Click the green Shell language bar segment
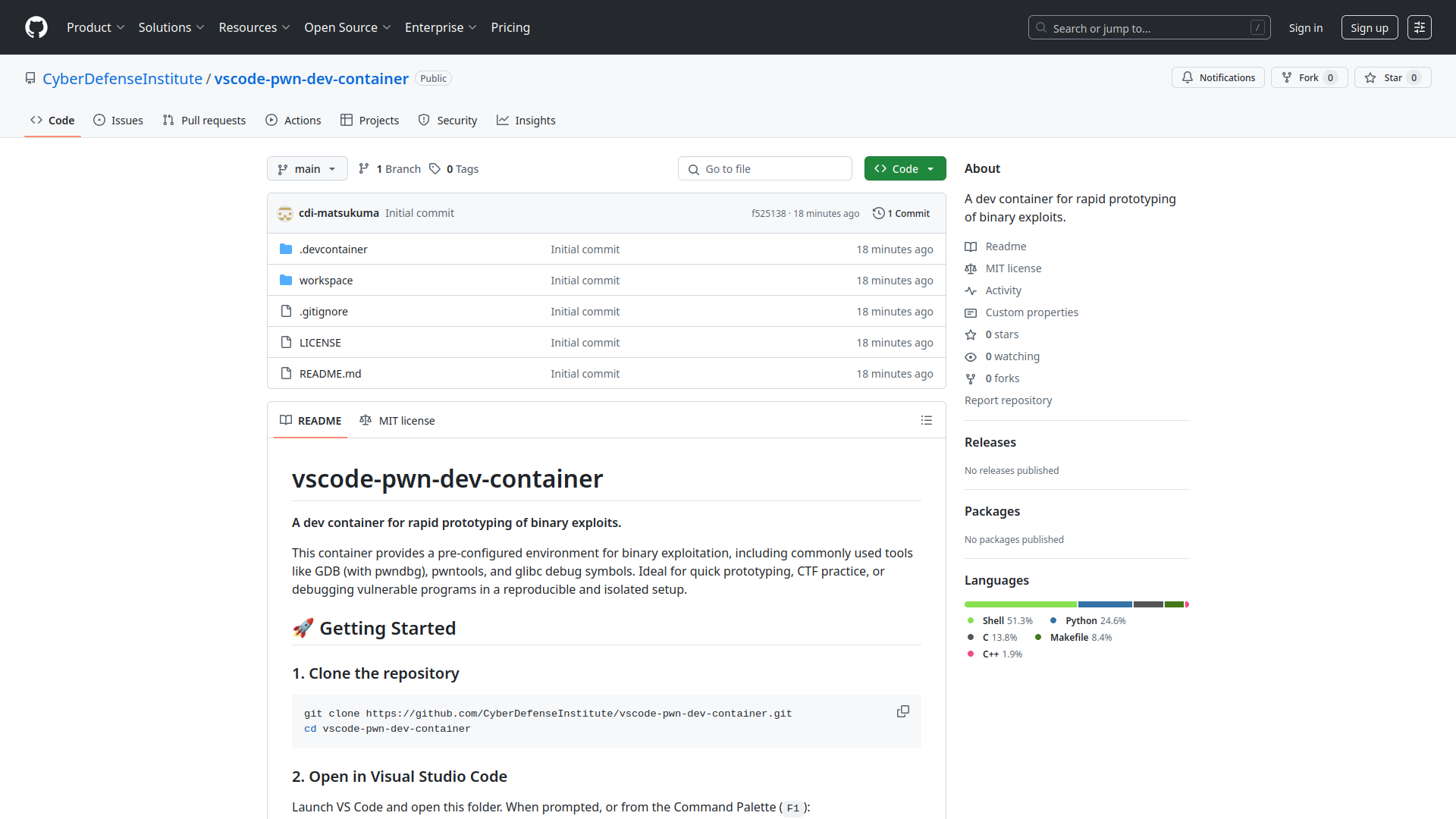 point(1020,604)
